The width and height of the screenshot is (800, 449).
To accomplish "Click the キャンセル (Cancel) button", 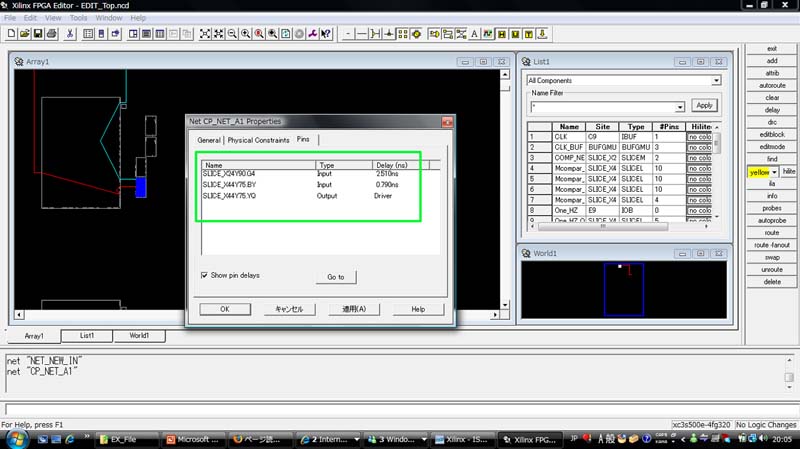I will pos(289,309).
